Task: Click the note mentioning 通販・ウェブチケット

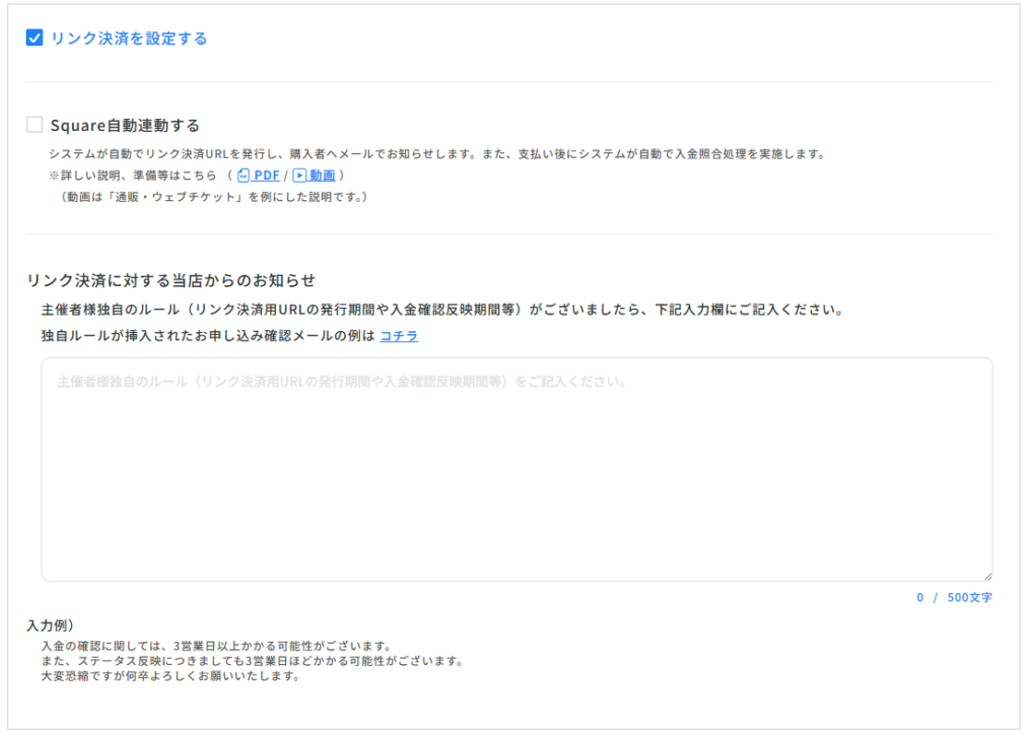Action: click(214, 196)
